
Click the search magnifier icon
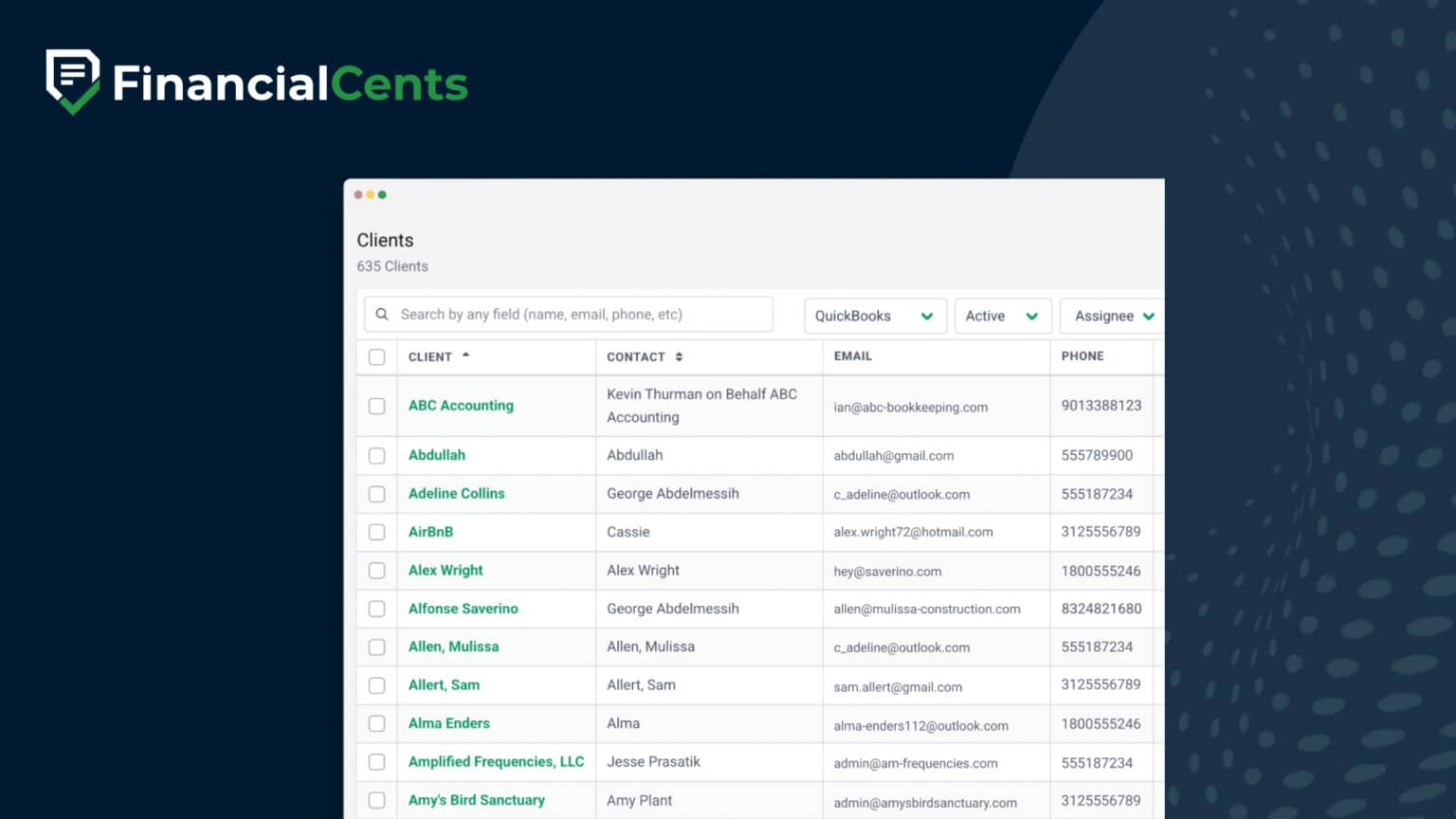tap(382, 314)
